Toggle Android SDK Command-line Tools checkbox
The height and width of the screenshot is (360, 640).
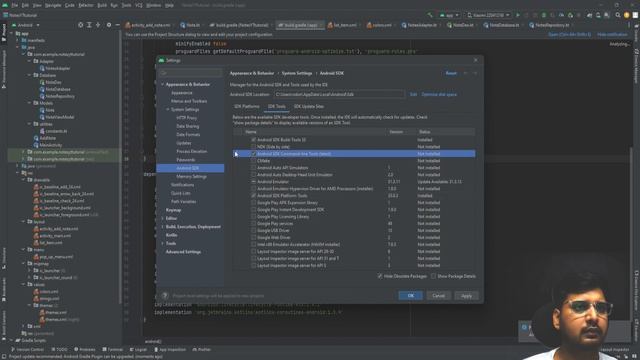253,154
